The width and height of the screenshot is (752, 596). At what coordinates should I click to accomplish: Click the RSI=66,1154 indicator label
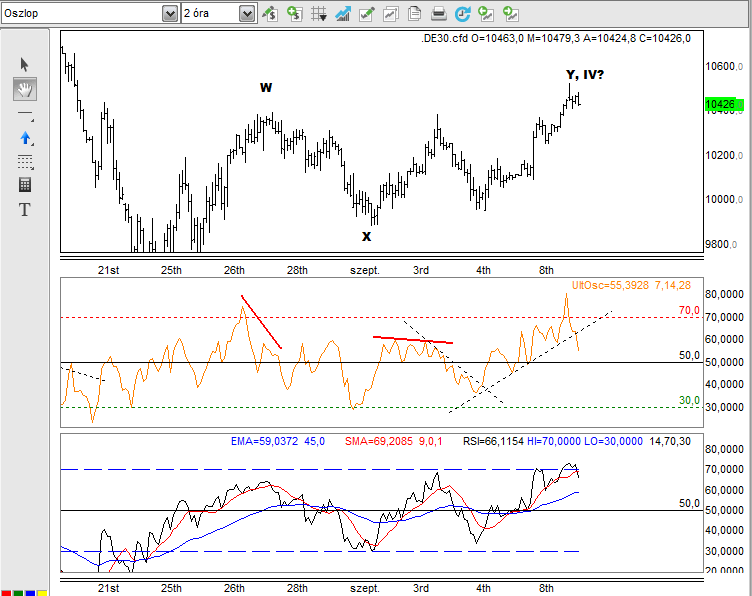coord(493,441)
